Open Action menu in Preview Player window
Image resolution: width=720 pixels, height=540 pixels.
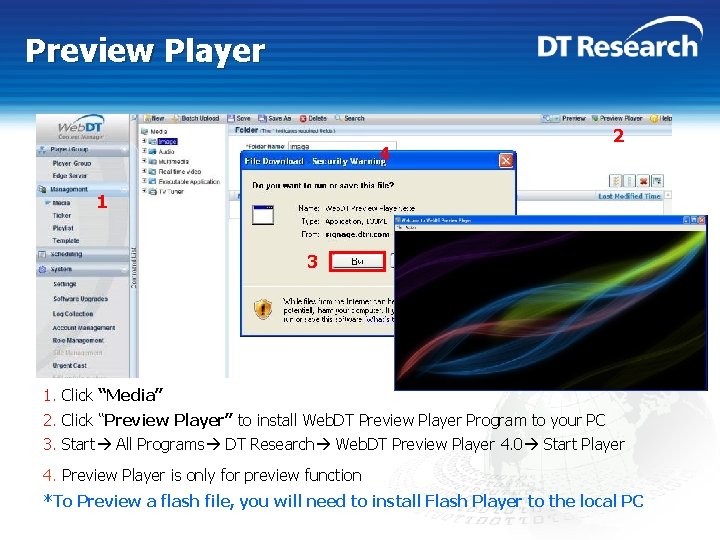tap(411, 227)
